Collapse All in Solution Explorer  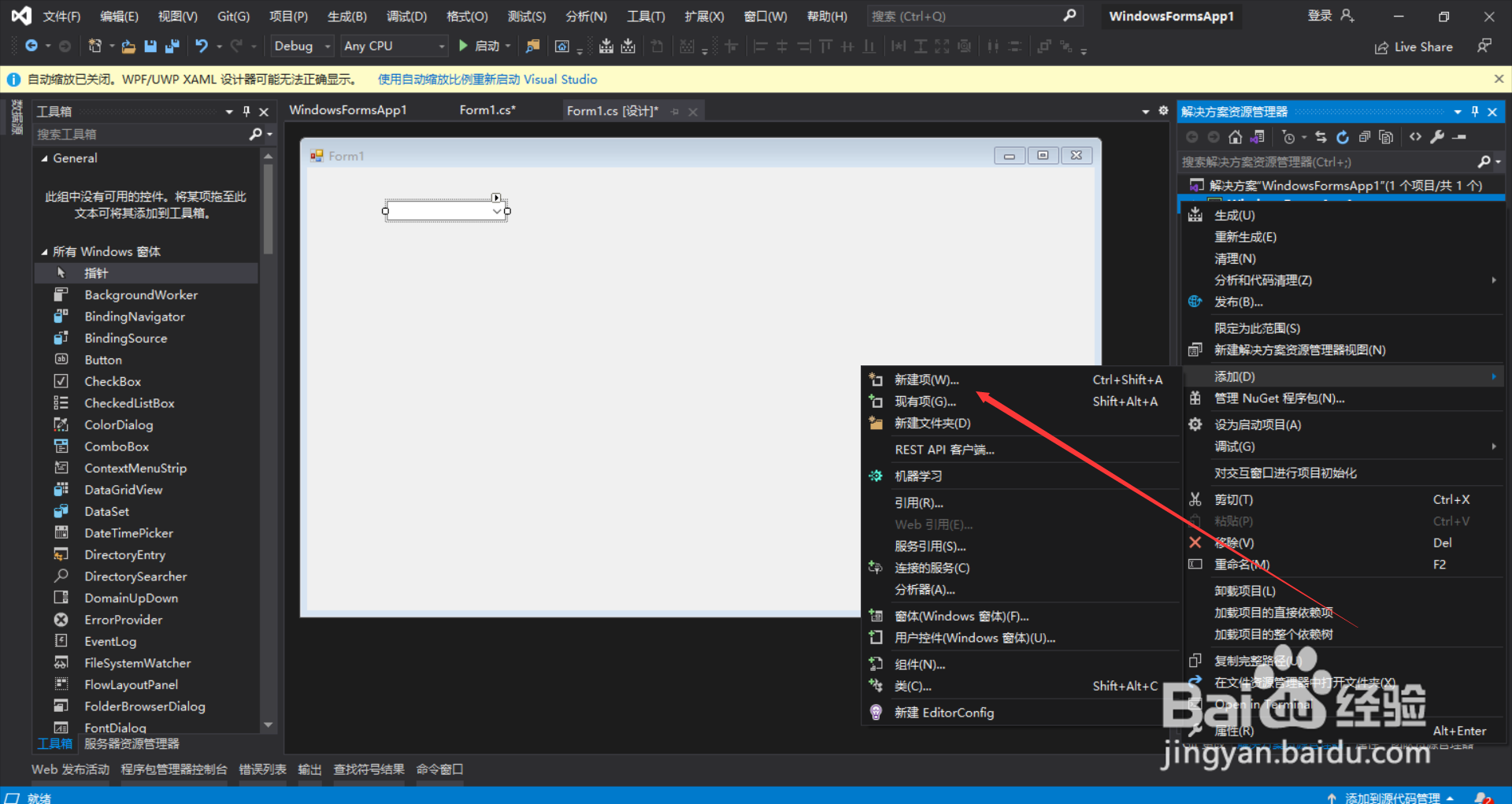1365,137
